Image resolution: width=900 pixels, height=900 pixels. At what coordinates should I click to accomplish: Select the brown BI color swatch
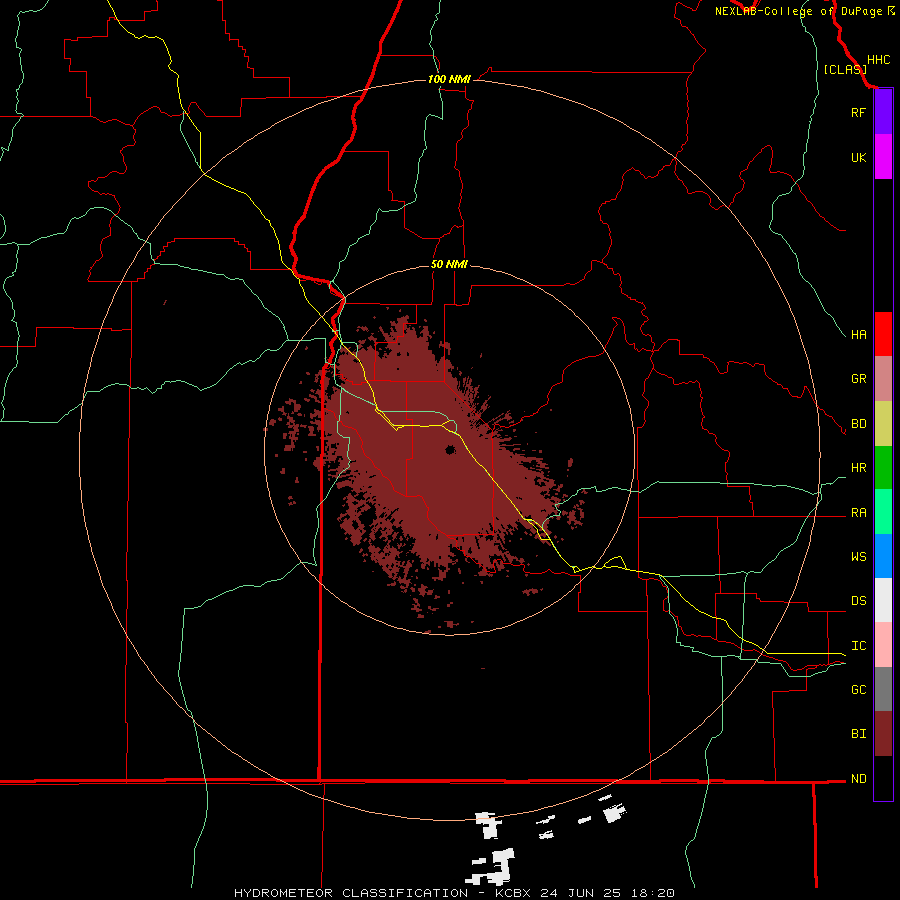click(883, 734)
